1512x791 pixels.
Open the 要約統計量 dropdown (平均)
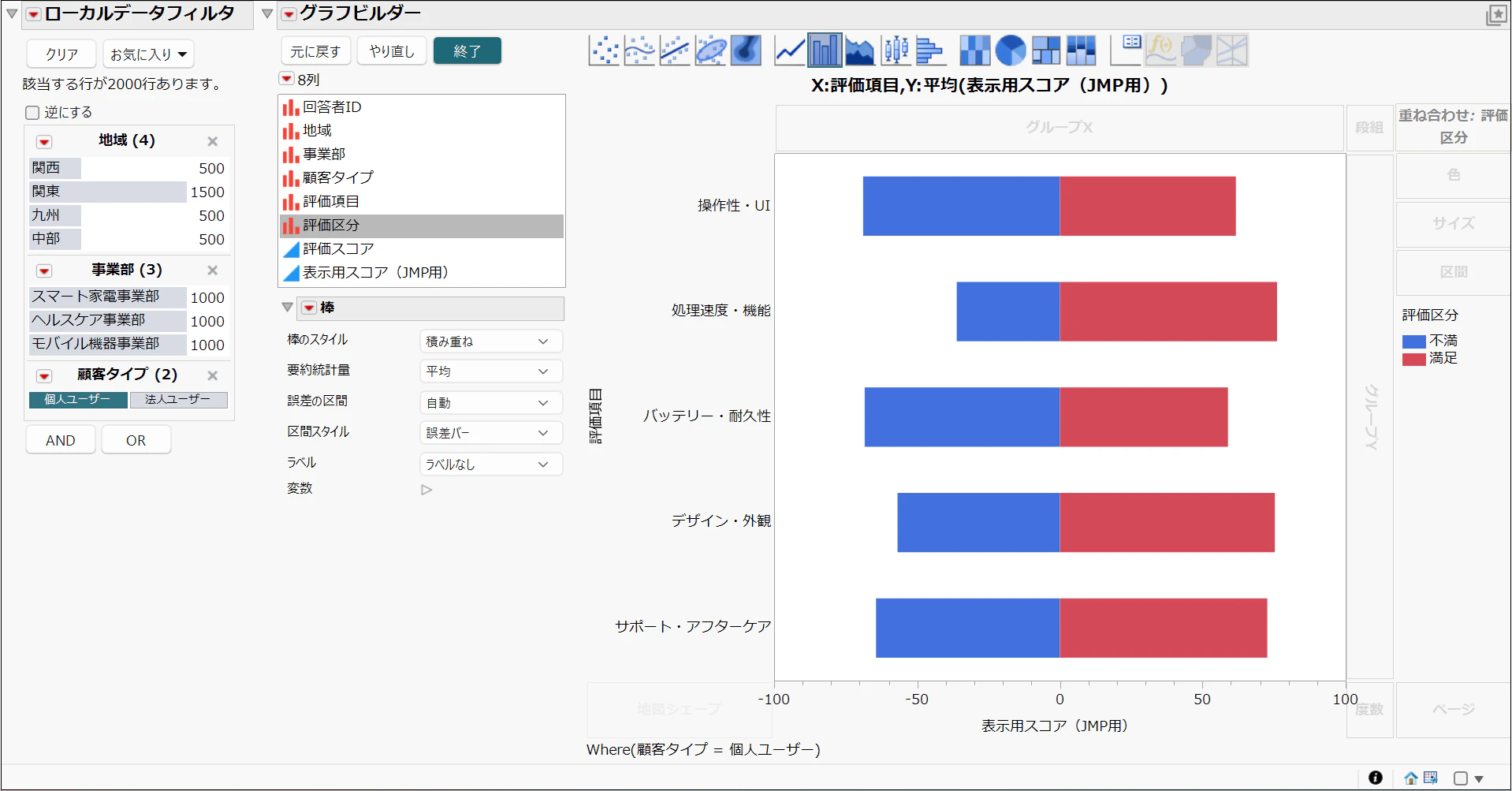[491, 371]
